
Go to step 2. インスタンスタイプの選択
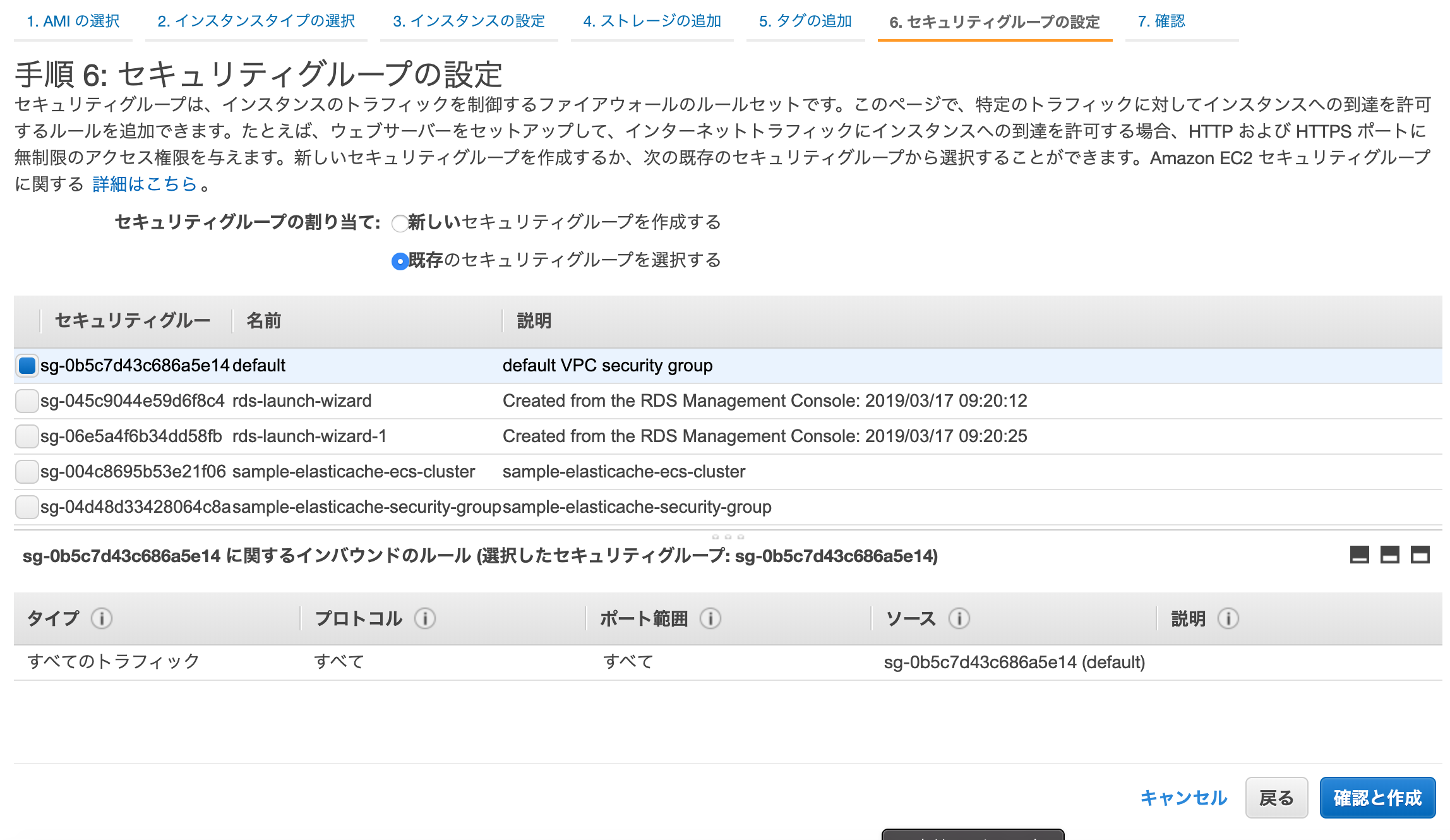(x=256, y=21)
